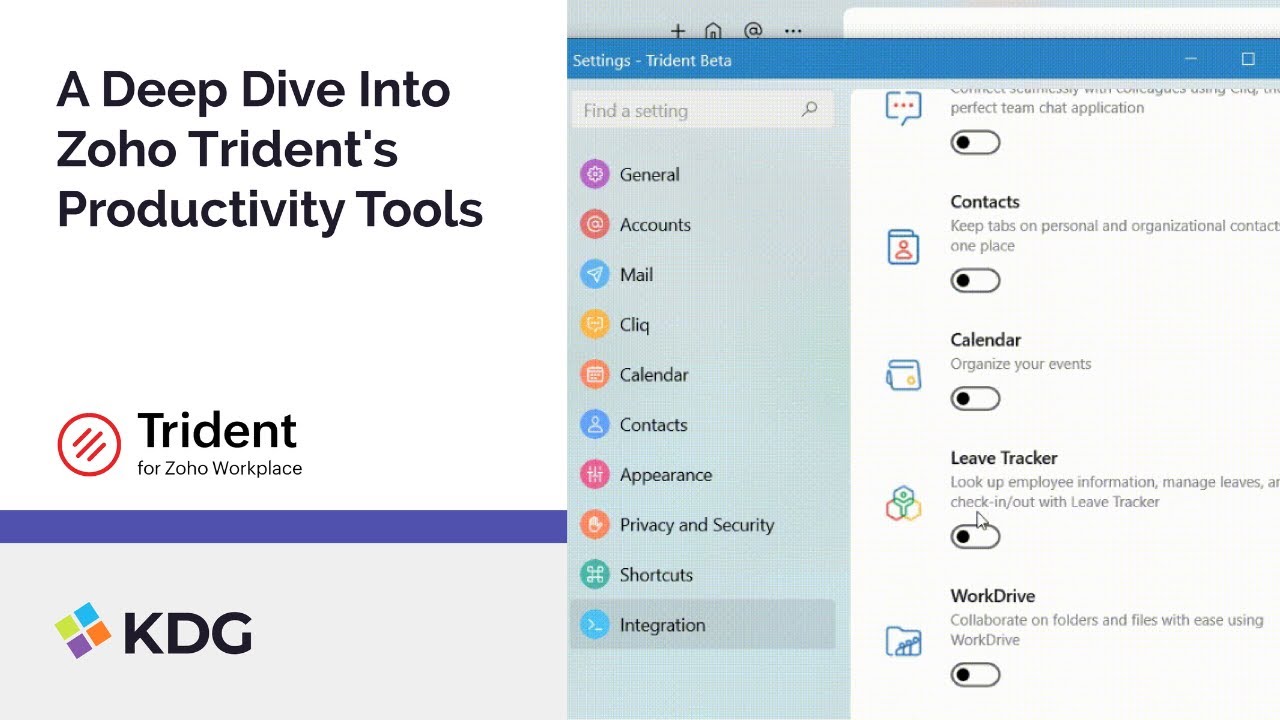Click the Leave Tracker hexagon icon
The image size is (1280, 720).
[903, 503]
